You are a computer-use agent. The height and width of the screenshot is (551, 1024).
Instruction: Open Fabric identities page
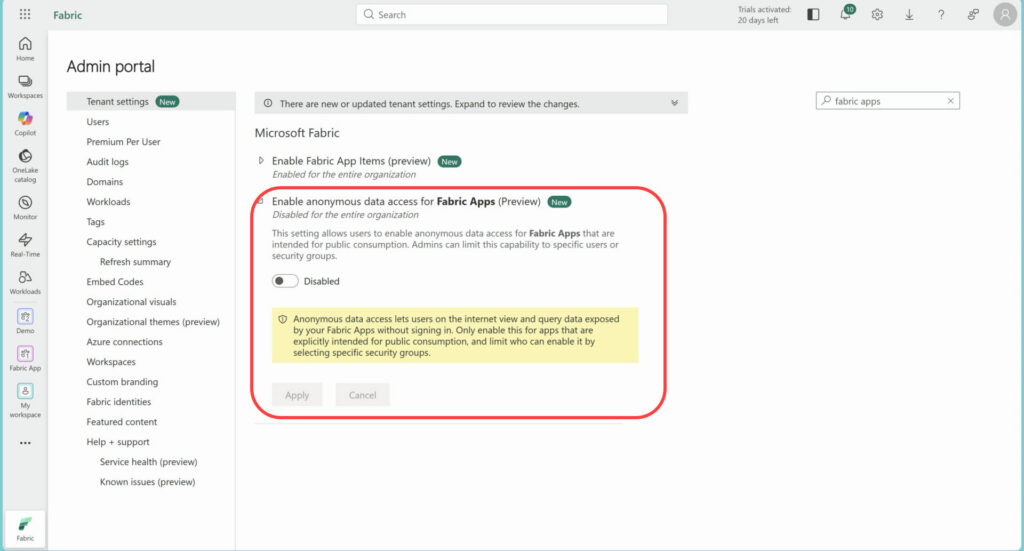point(118,402)
